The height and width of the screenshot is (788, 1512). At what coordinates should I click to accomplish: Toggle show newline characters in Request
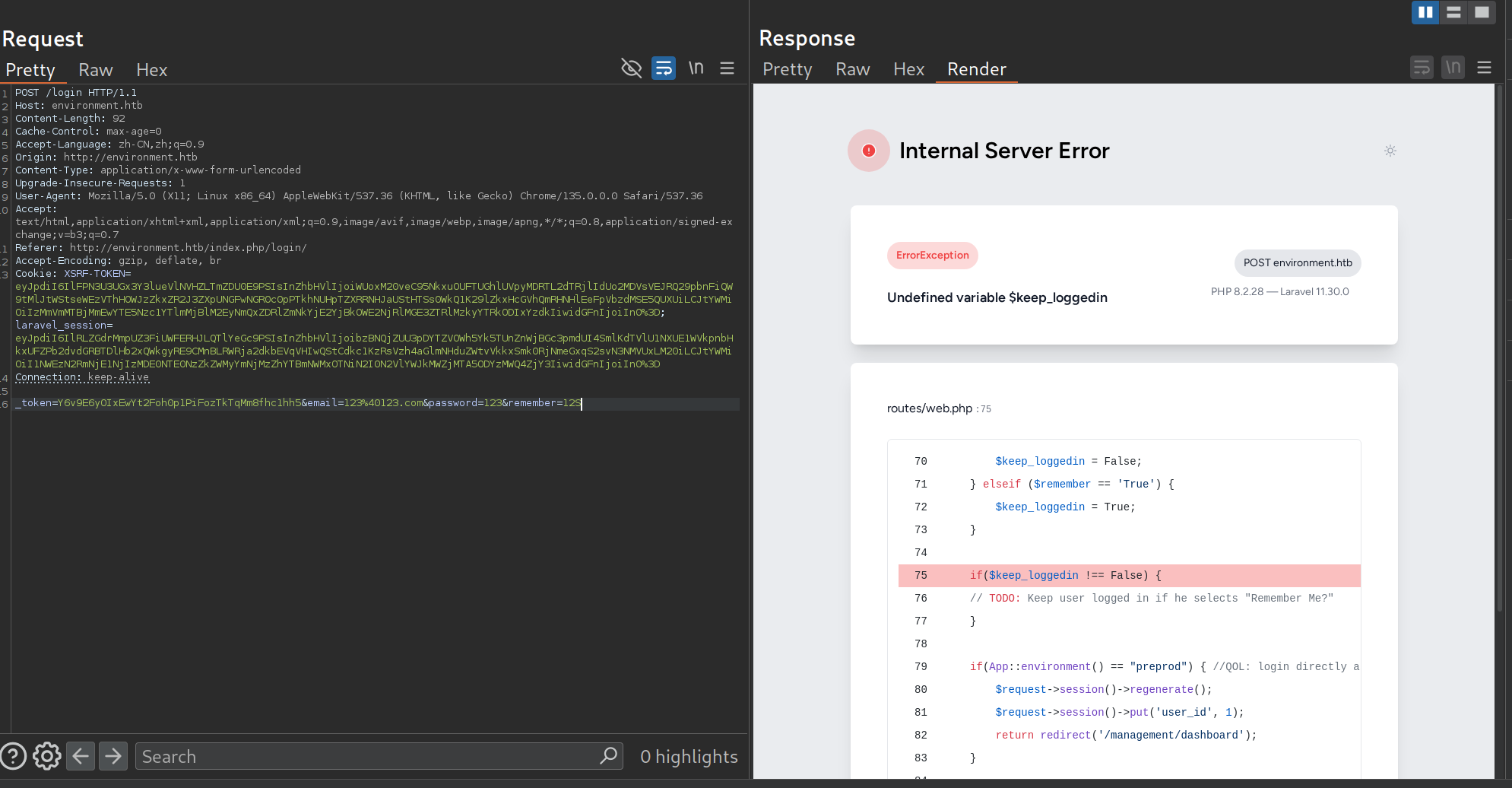pos(696,68)
